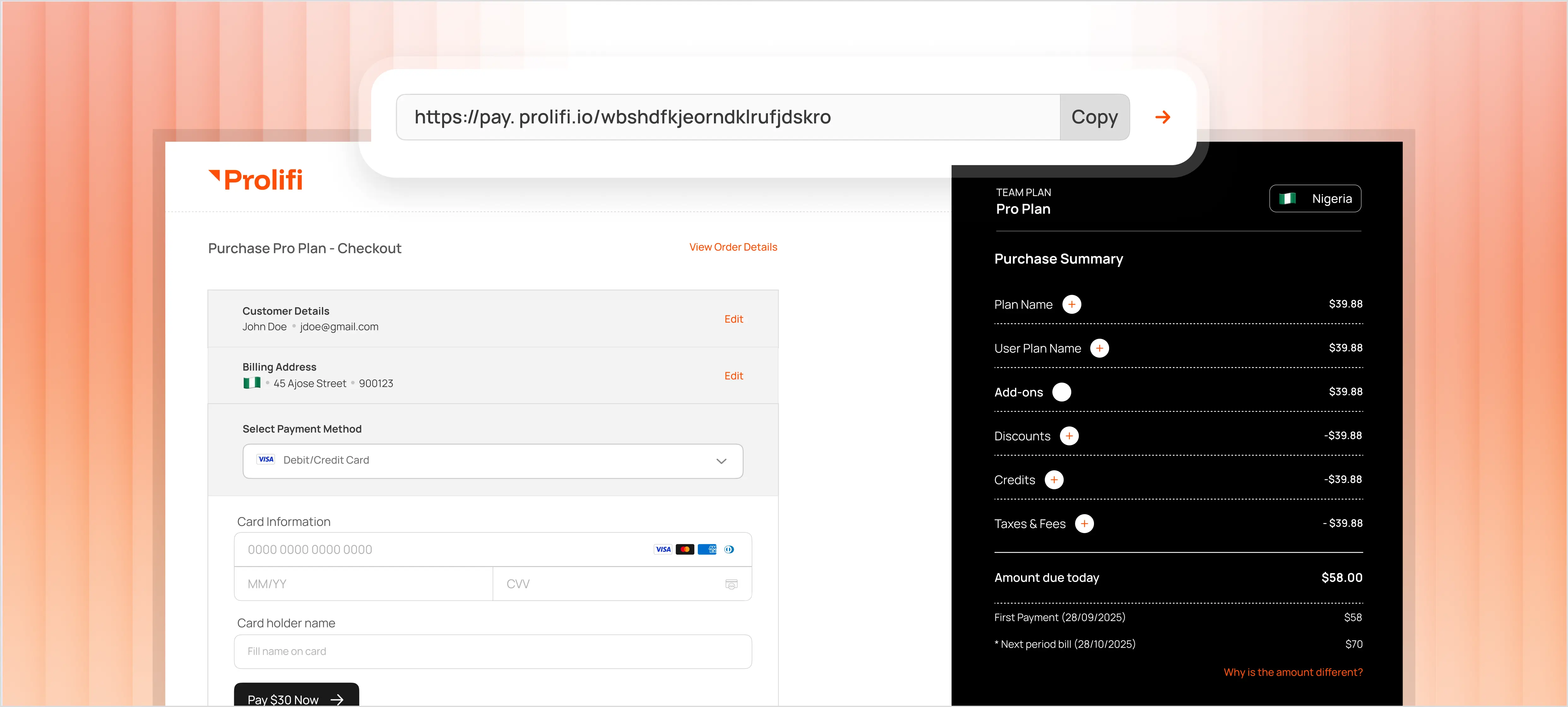Click the Mastercard icon on the card field
Screen dimensions: 1568x707
(x=686, y=549)
